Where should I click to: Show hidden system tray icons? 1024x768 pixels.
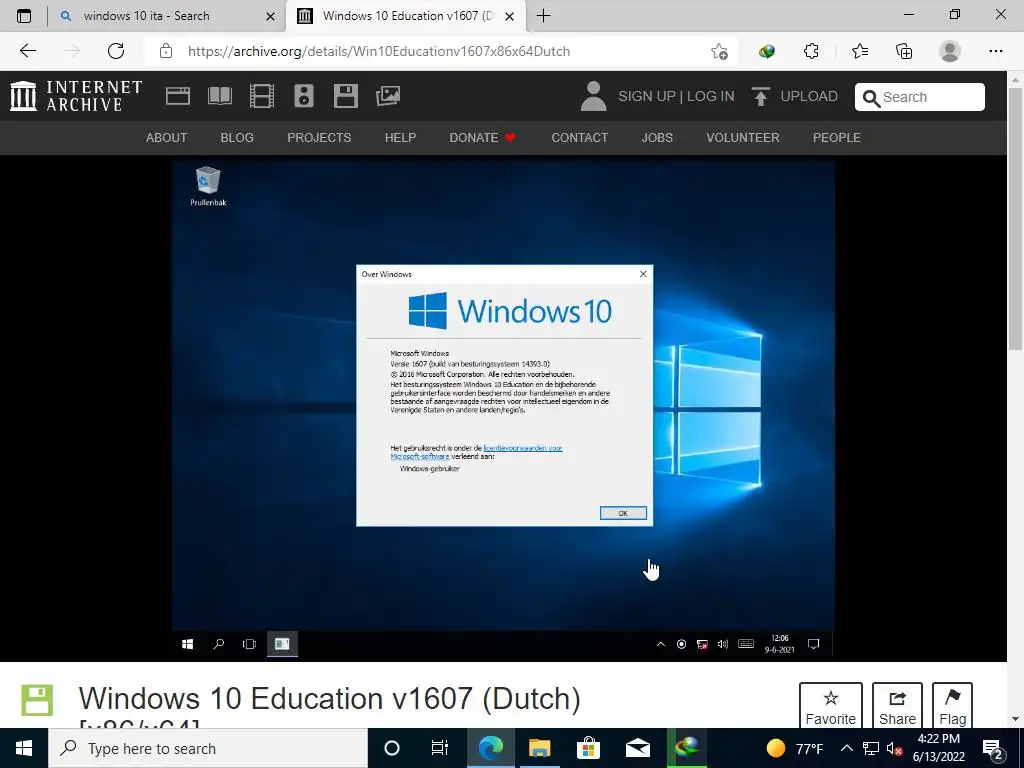point(846,748)
